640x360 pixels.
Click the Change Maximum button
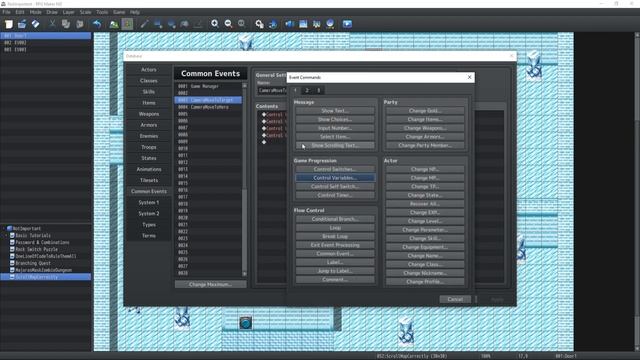pos(210,284)
